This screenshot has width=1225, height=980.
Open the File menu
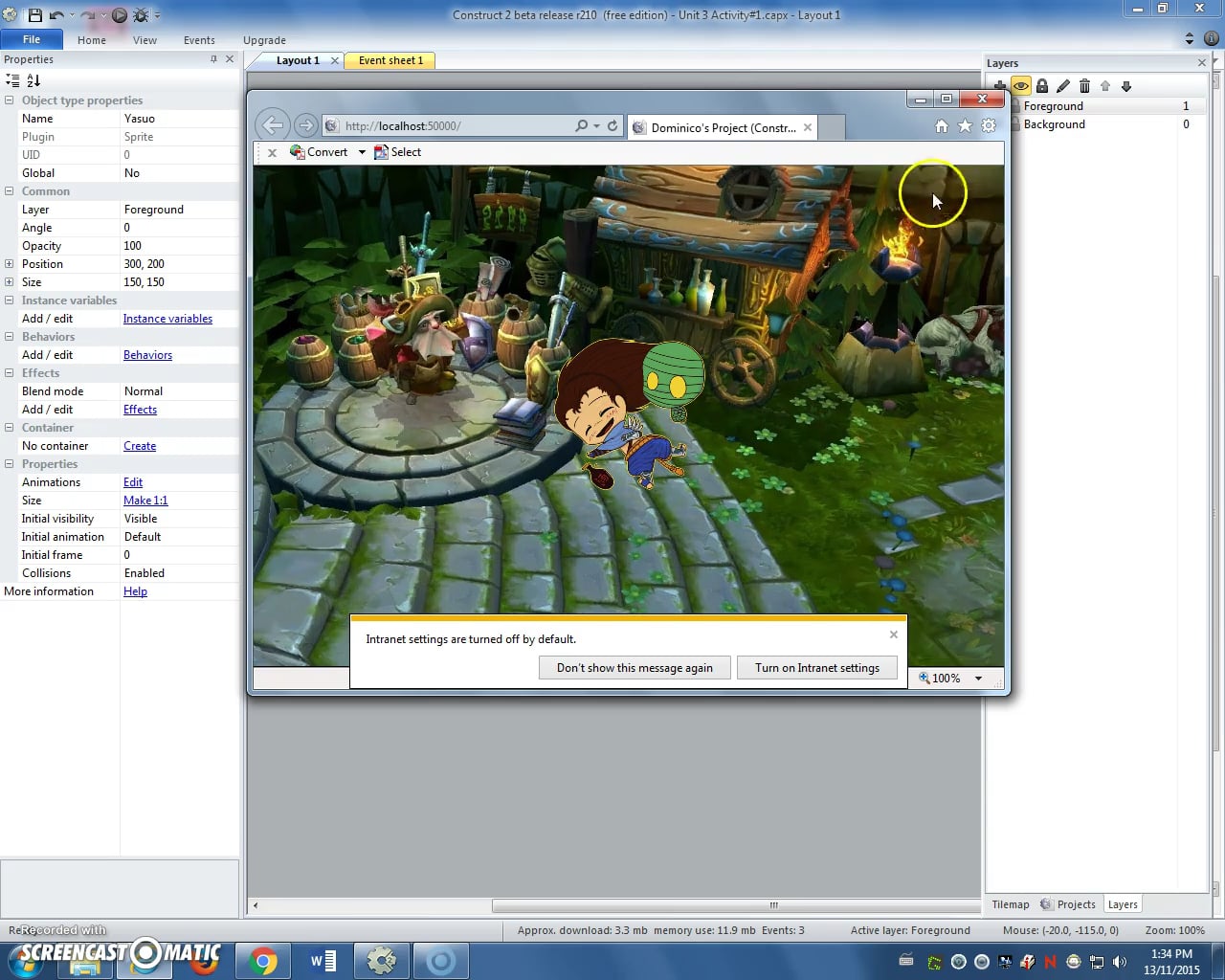click(x=32, y=39)
